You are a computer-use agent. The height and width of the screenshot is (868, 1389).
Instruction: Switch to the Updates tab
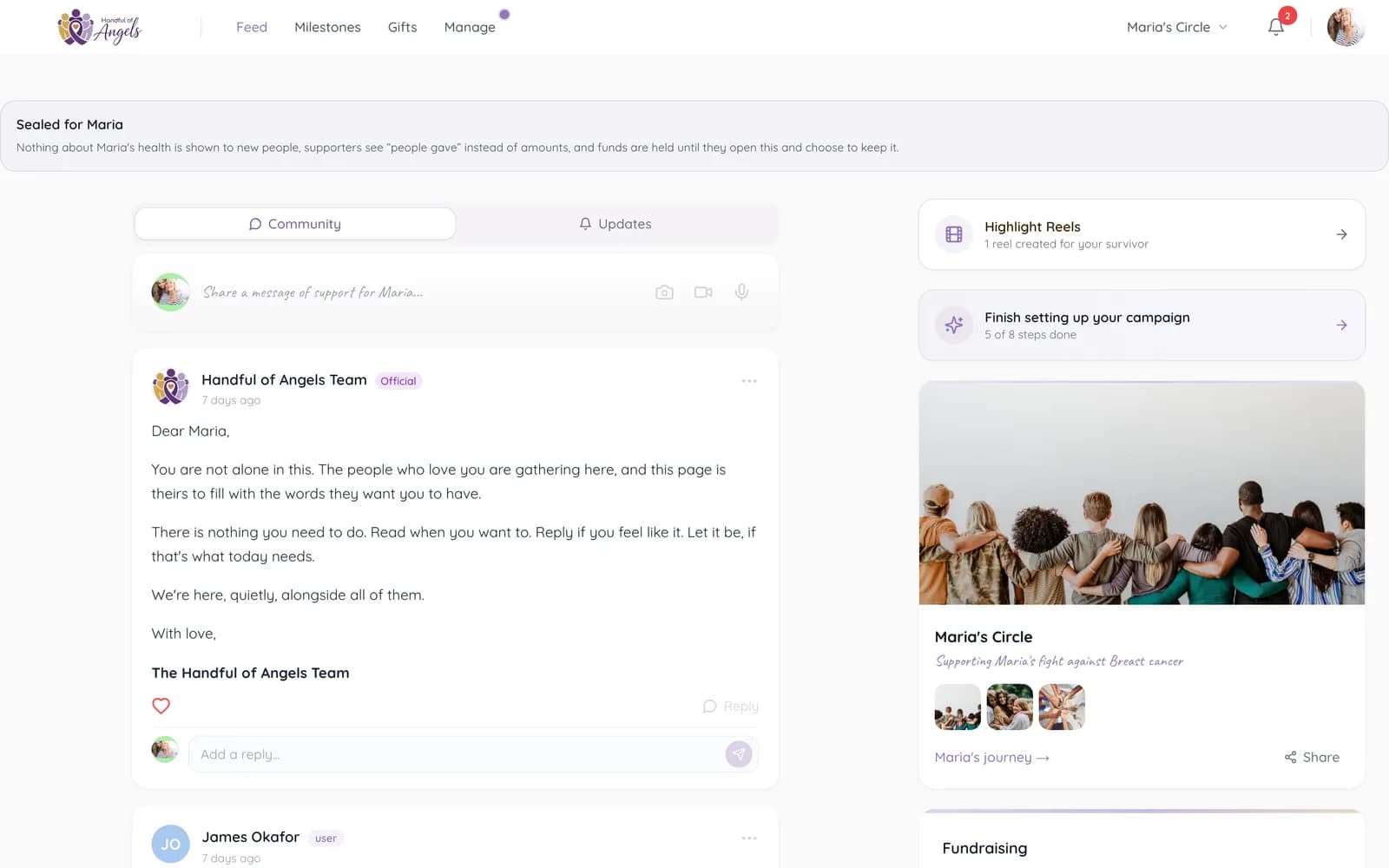(616, 224)
